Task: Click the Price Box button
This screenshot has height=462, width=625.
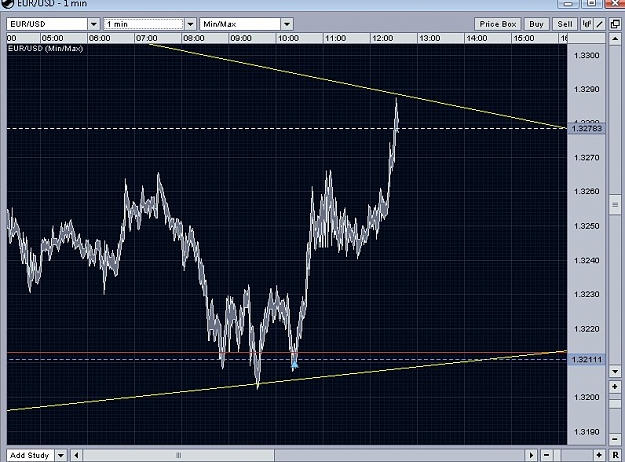Action: point(497,24)
